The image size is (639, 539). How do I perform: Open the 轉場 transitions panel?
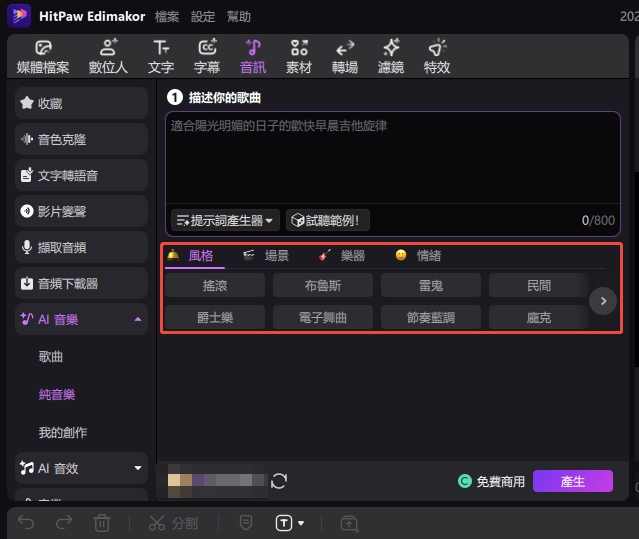click(345, 57)
